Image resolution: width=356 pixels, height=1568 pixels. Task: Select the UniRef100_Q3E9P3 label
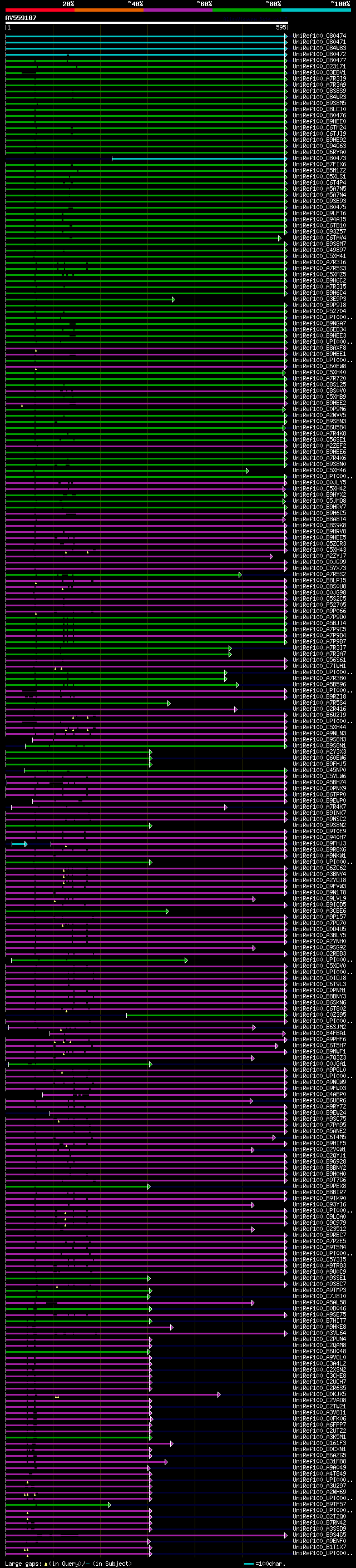pos(319,299)
